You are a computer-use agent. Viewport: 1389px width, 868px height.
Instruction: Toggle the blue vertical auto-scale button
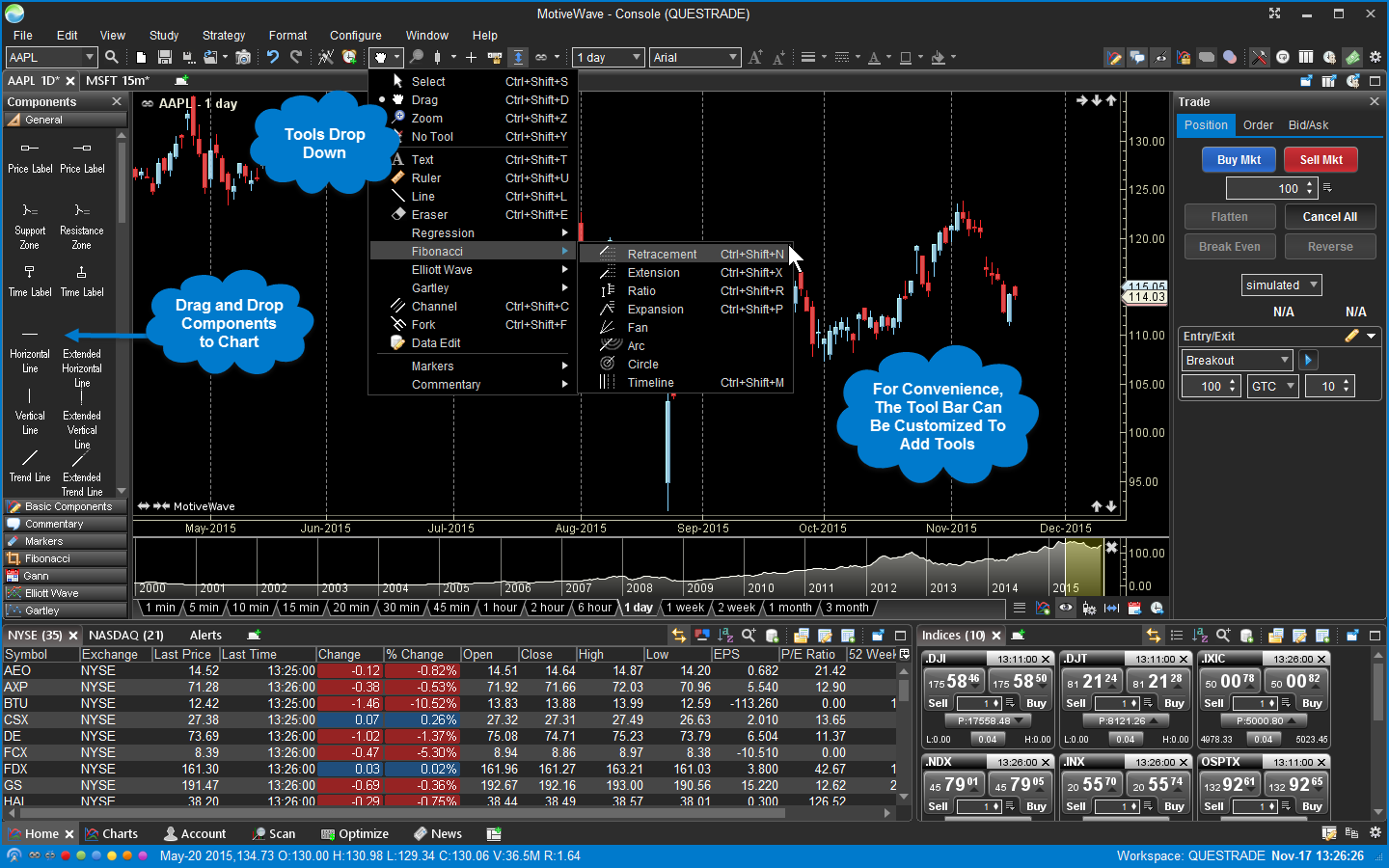tap(518, 57)
